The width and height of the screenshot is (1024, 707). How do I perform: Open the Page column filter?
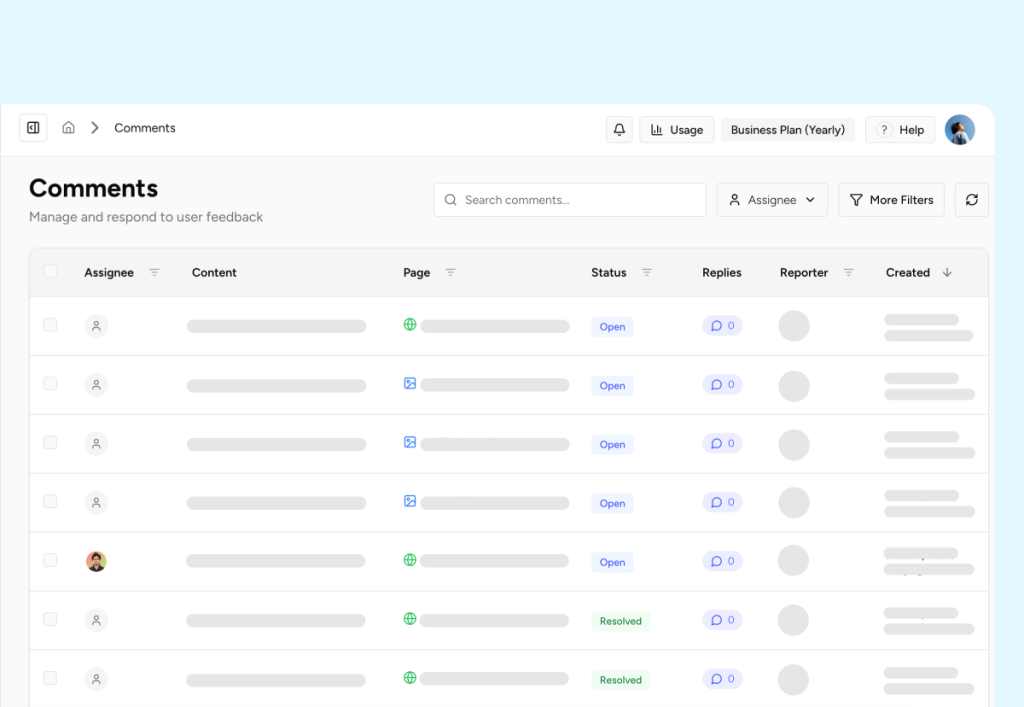[x=450, y=272]
